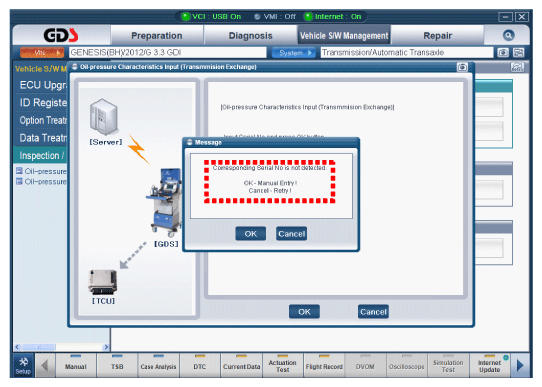Minimize the GDS window
The image size is (542, 387).
tap(505, 17)
